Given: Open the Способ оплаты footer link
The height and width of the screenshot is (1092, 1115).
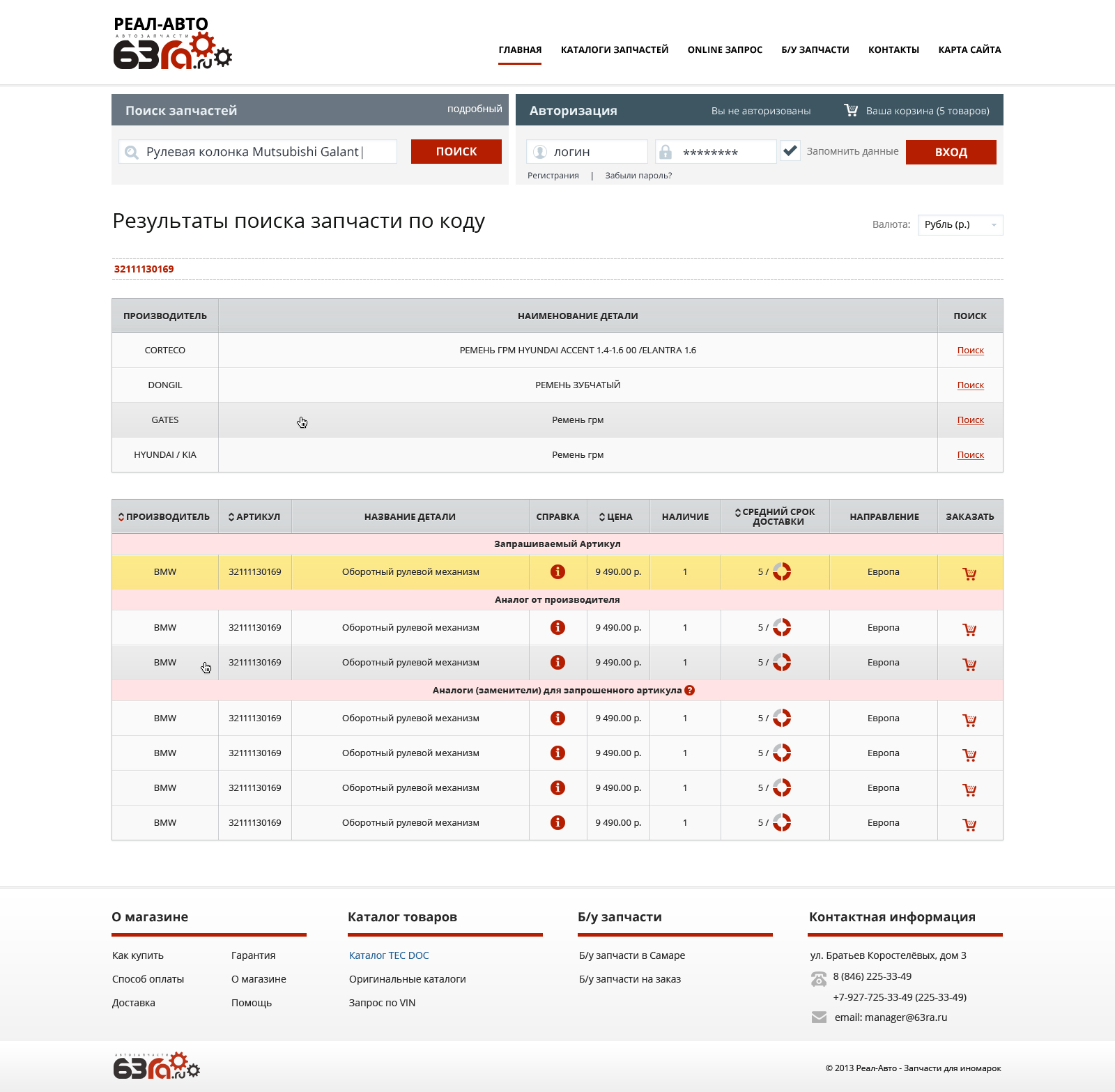Looking at the screenshot, I should (148, 979).
